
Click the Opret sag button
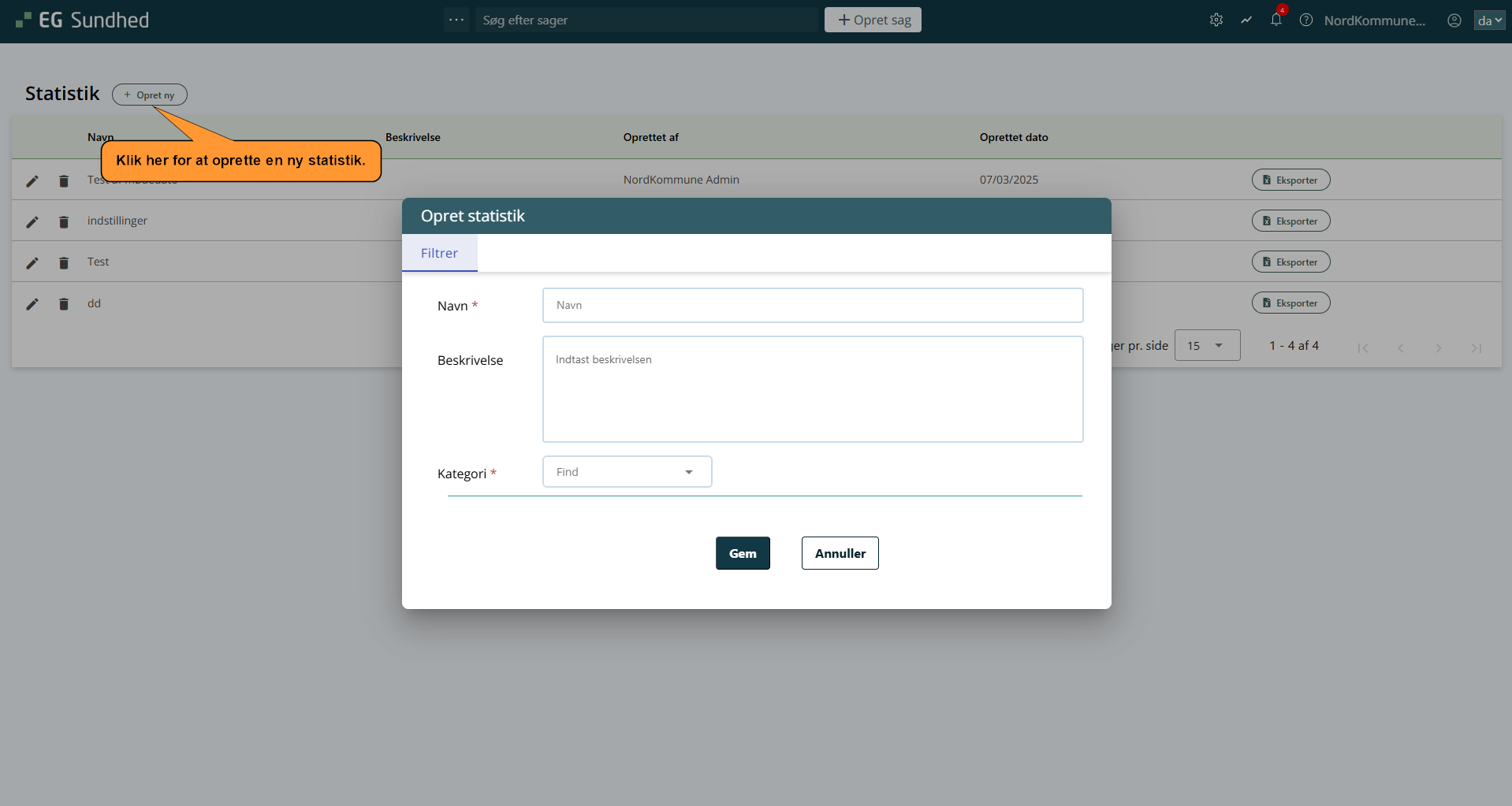coord(873,20)
